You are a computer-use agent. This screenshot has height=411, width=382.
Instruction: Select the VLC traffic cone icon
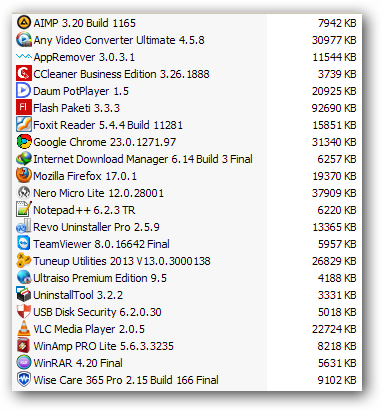pos(24,328)
